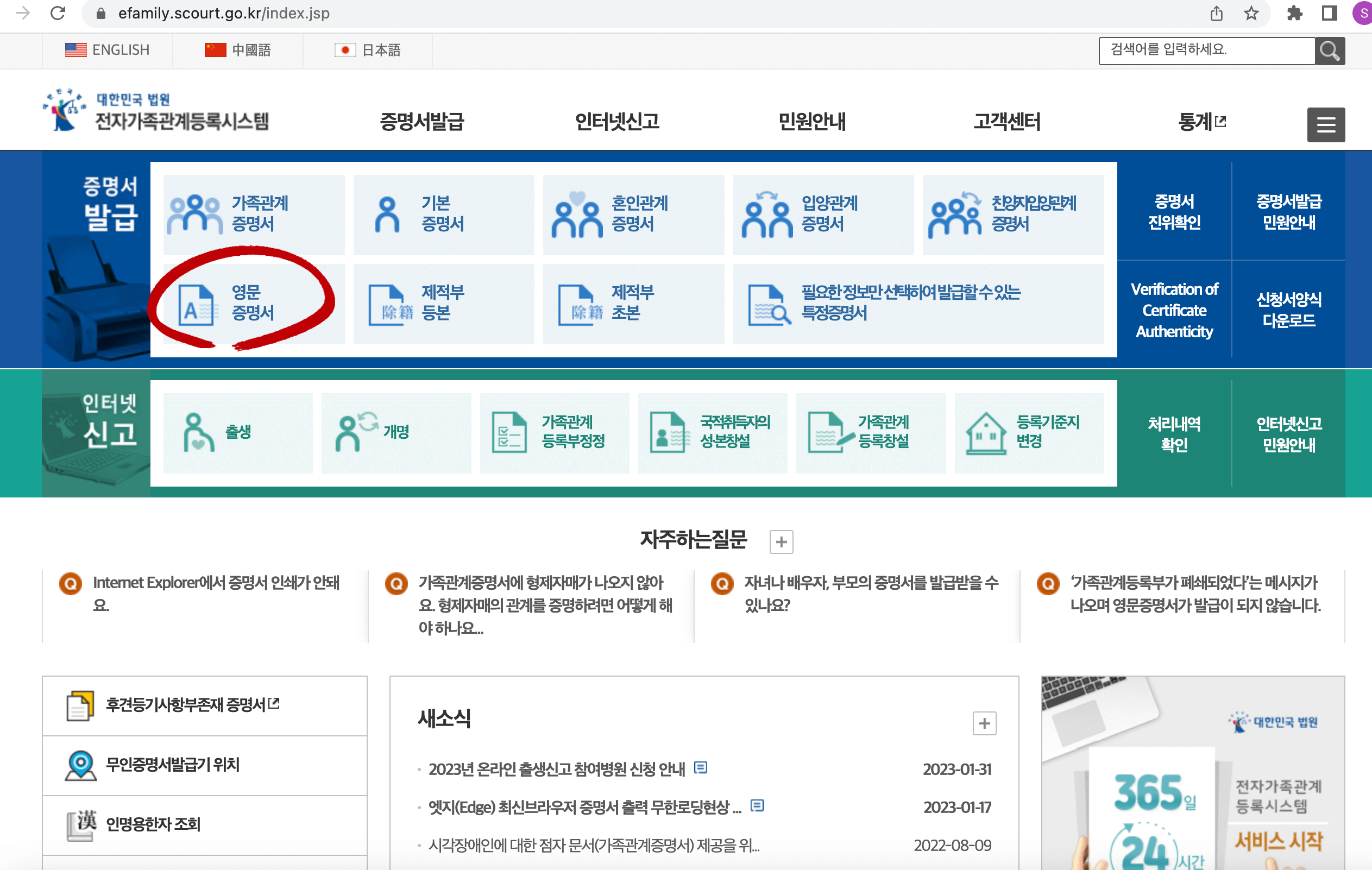Expand the 자주하는질문 section with plus button

[782, 541]
